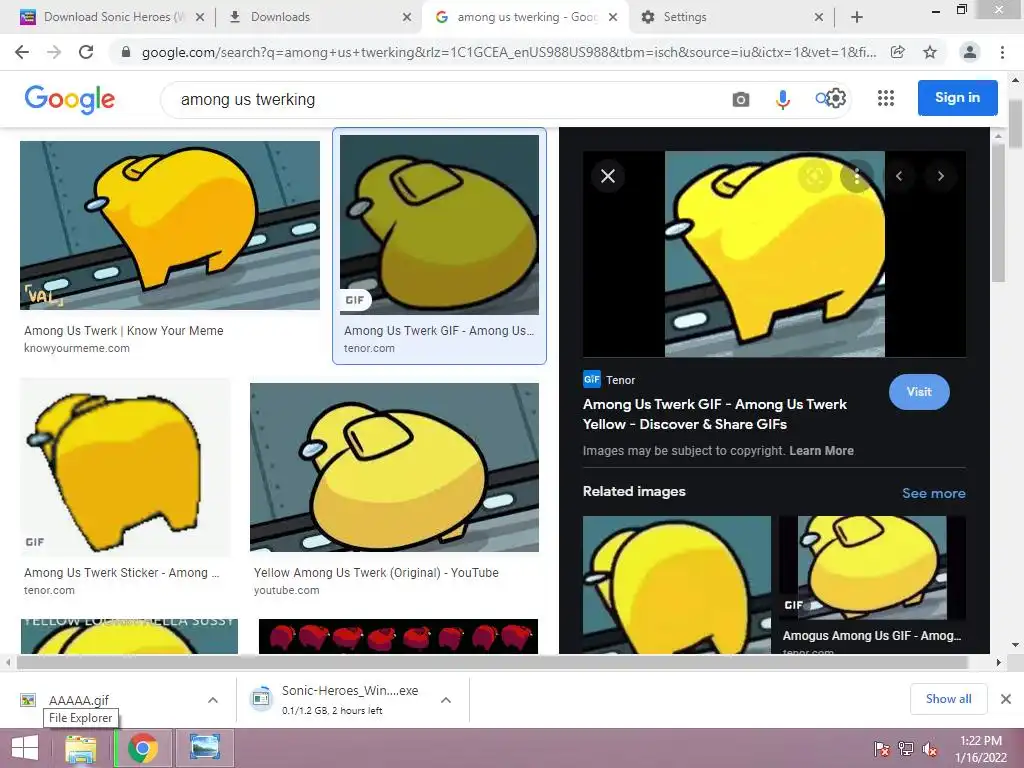Open File Explorer from the taskbar
This screenshot has width=1024, height=768.
tap(81, 748)
